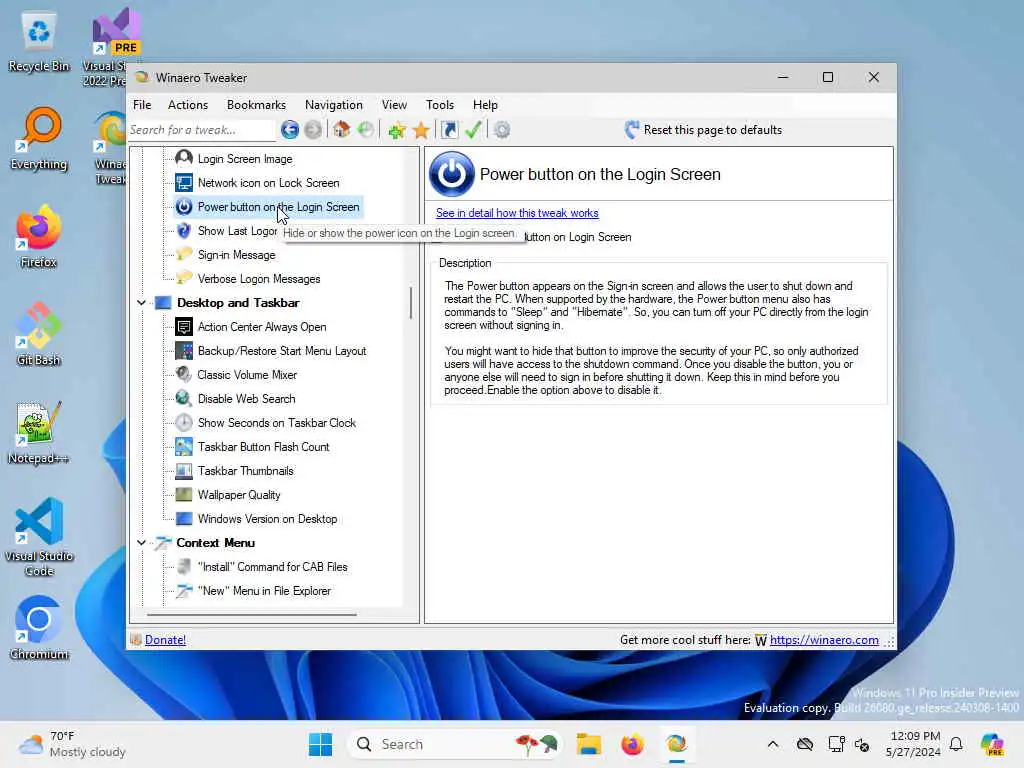This screenshot has width=1024, height=768.
Task: Click the tree panel horizontal scrollbar
Action: point(252,615)
